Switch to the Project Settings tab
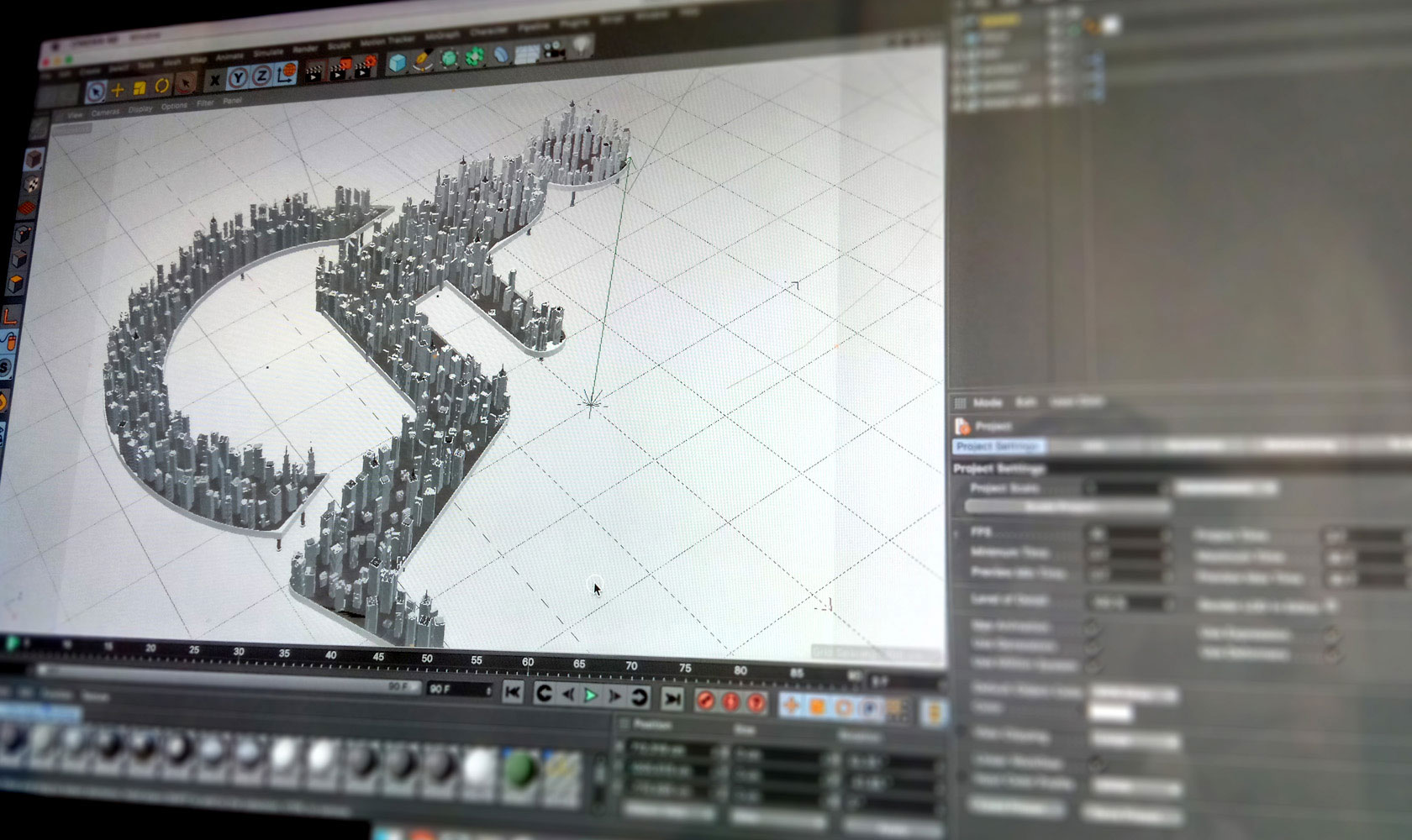1412x840 pixels. [998, 446]
